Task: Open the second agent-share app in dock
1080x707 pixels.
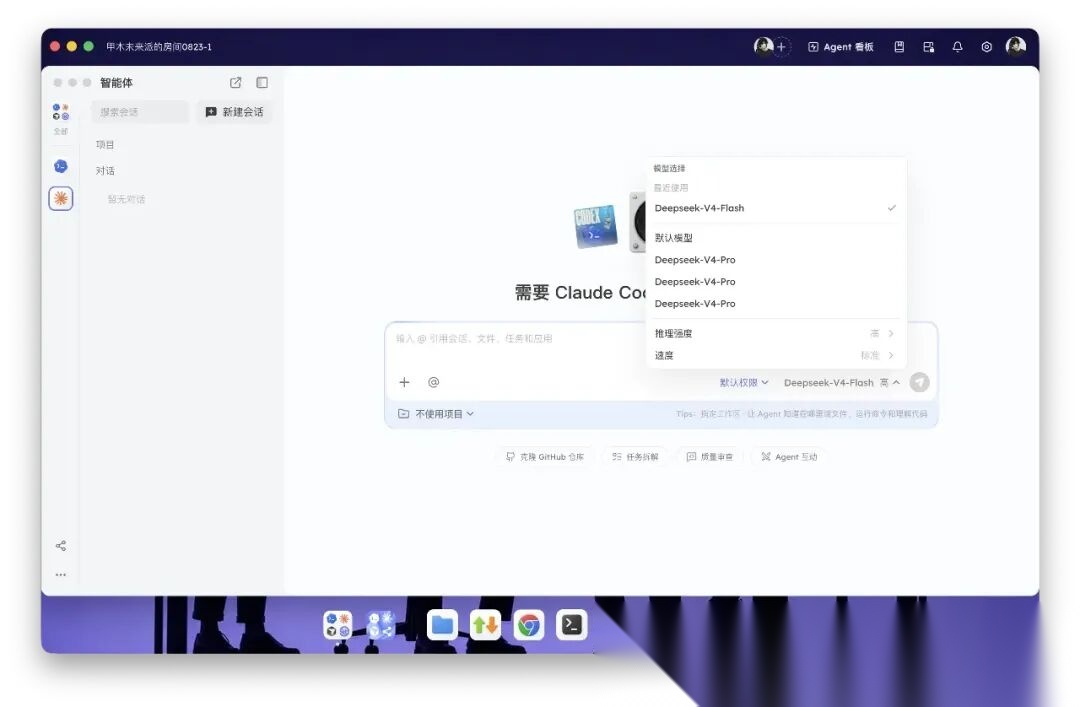Action: click(x=381, y=625)
